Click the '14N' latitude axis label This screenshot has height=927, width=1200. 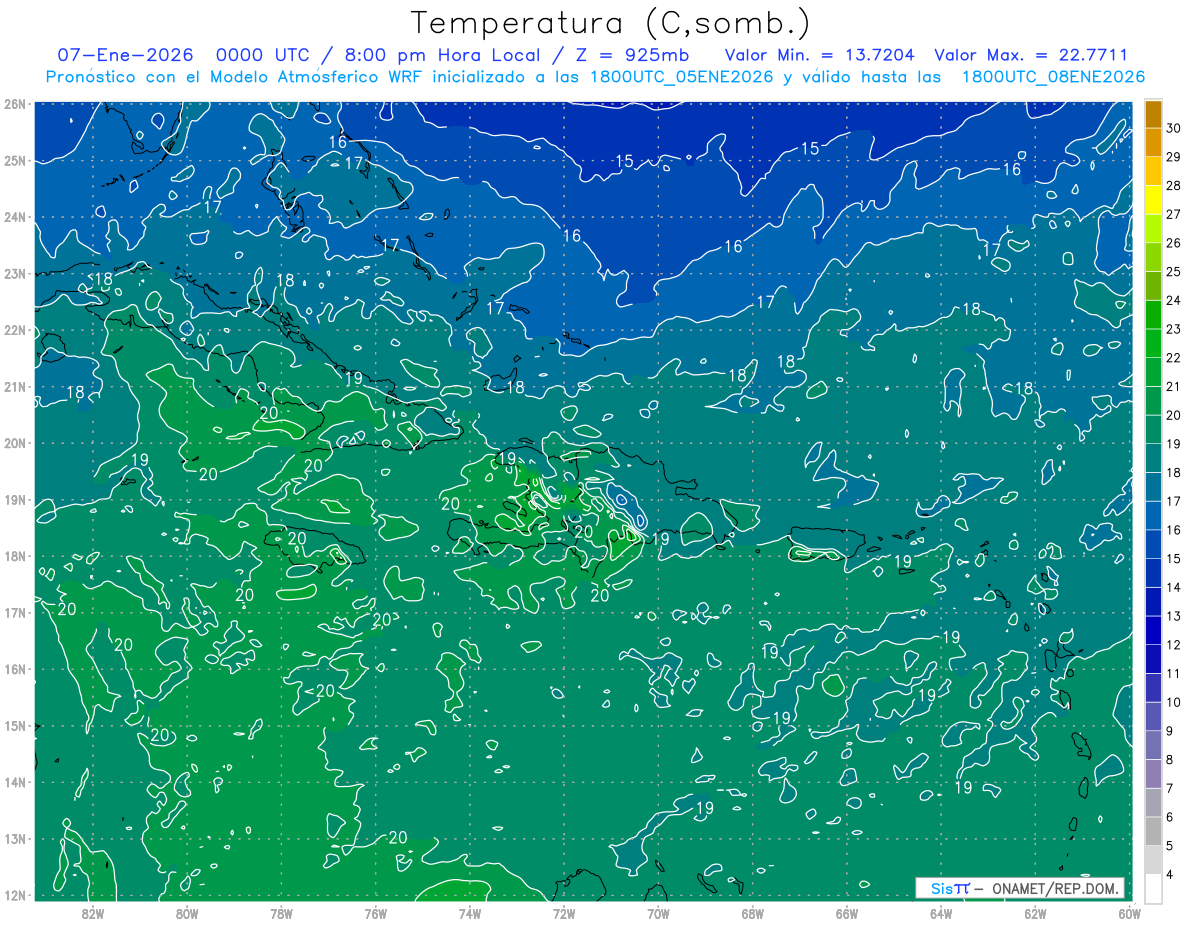(x=14, y=782)
